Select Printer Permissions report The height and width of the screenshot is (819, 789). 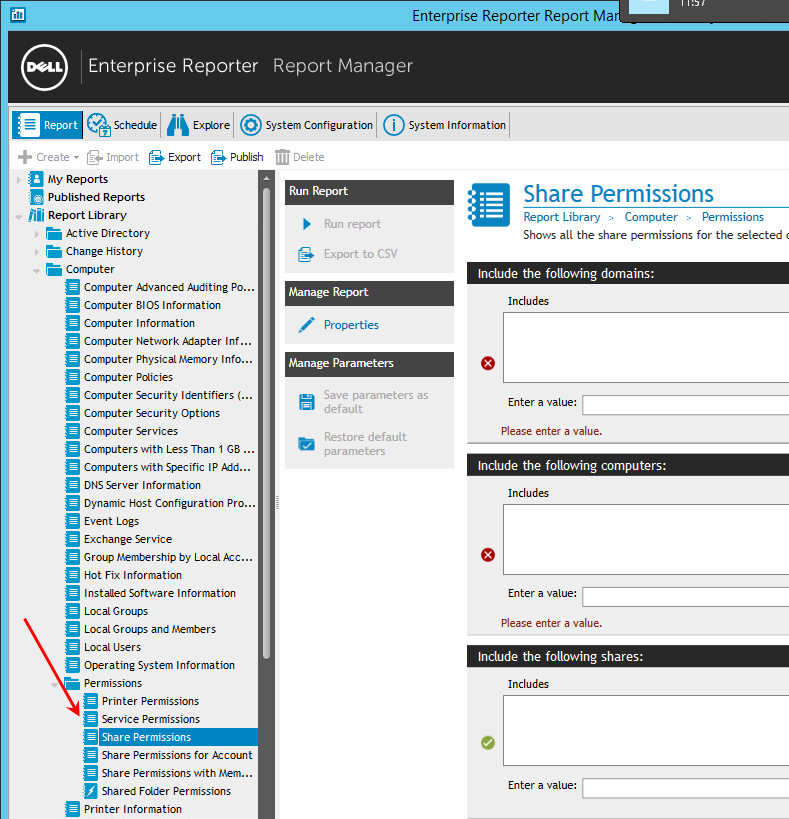[150, 701]
